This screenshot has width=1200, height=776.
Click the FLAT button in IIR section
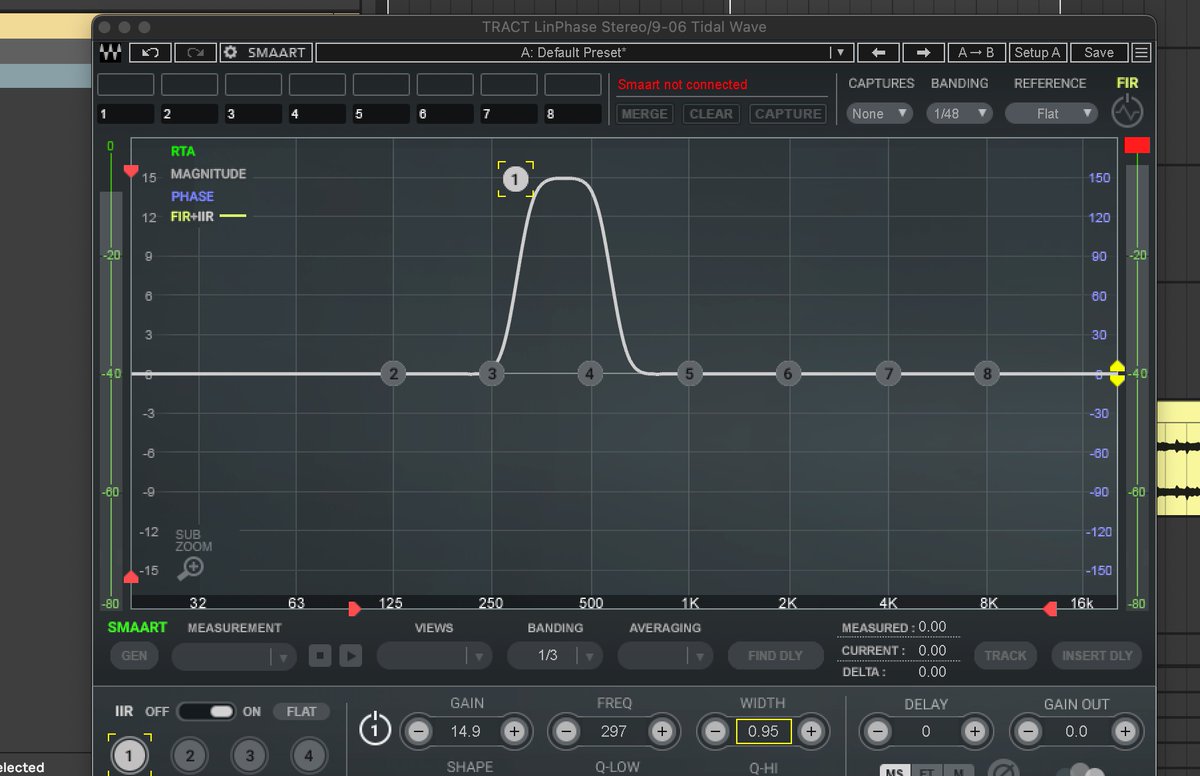tap(301, 712)
